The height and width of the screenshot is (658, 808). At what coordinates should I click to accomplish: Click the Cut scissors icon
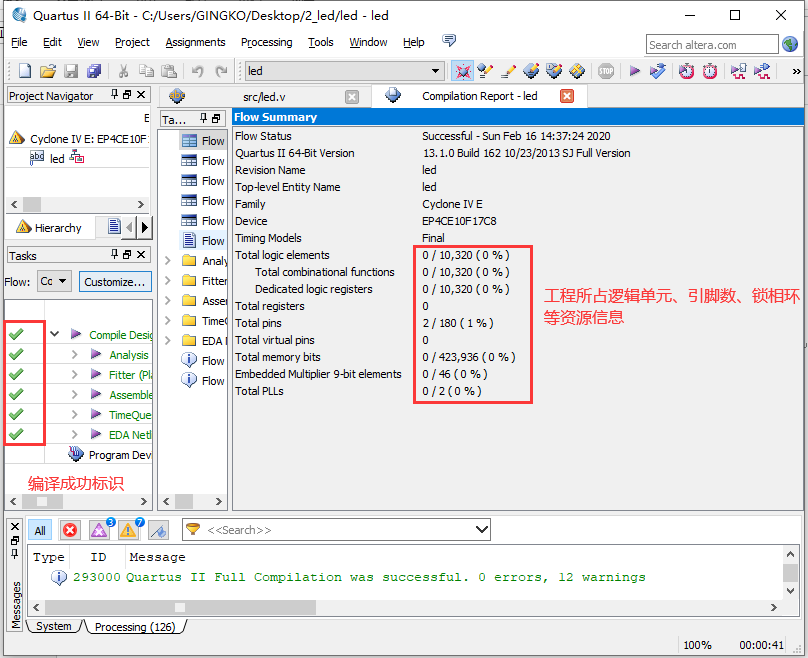(123, 71)
